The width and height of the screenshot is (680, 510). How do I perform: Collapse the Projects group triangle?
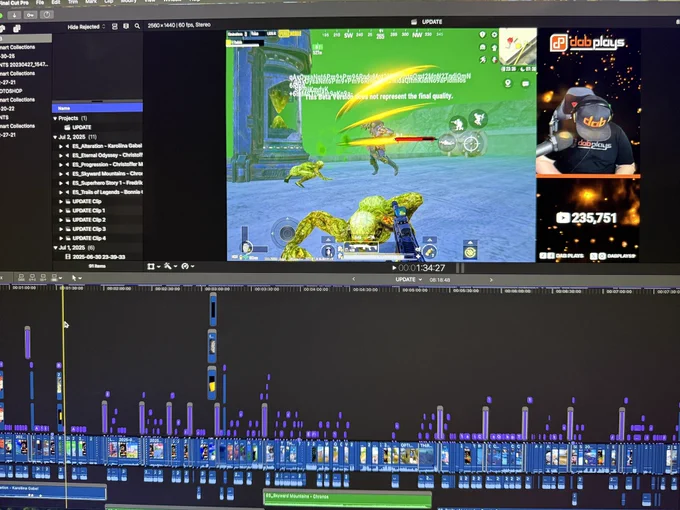pyautogui.click(x=55, y=118)
